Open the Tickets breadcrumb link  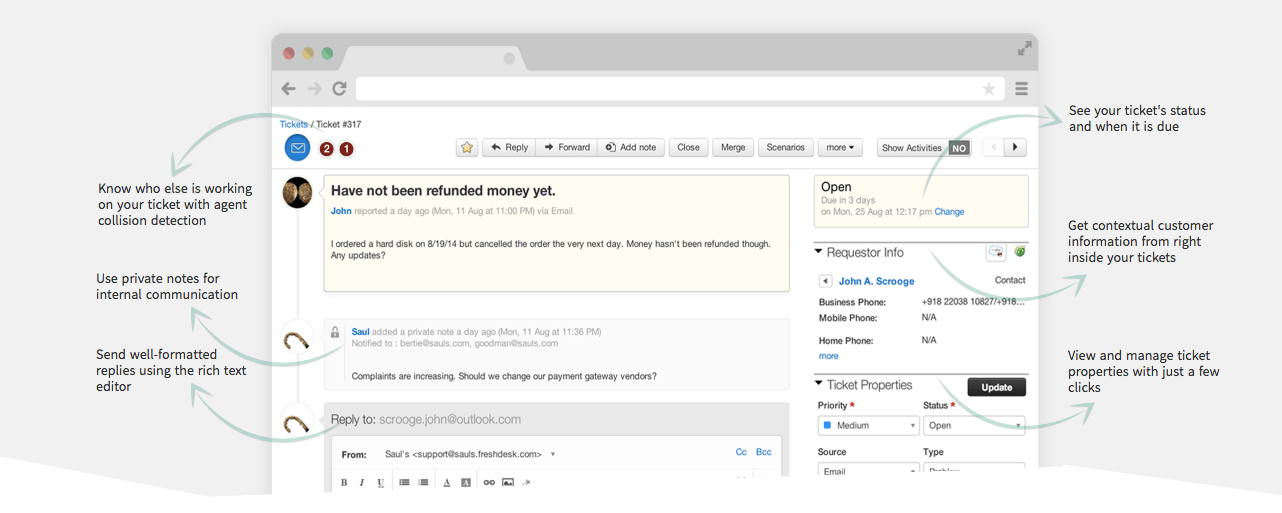[x=294, y=125]
